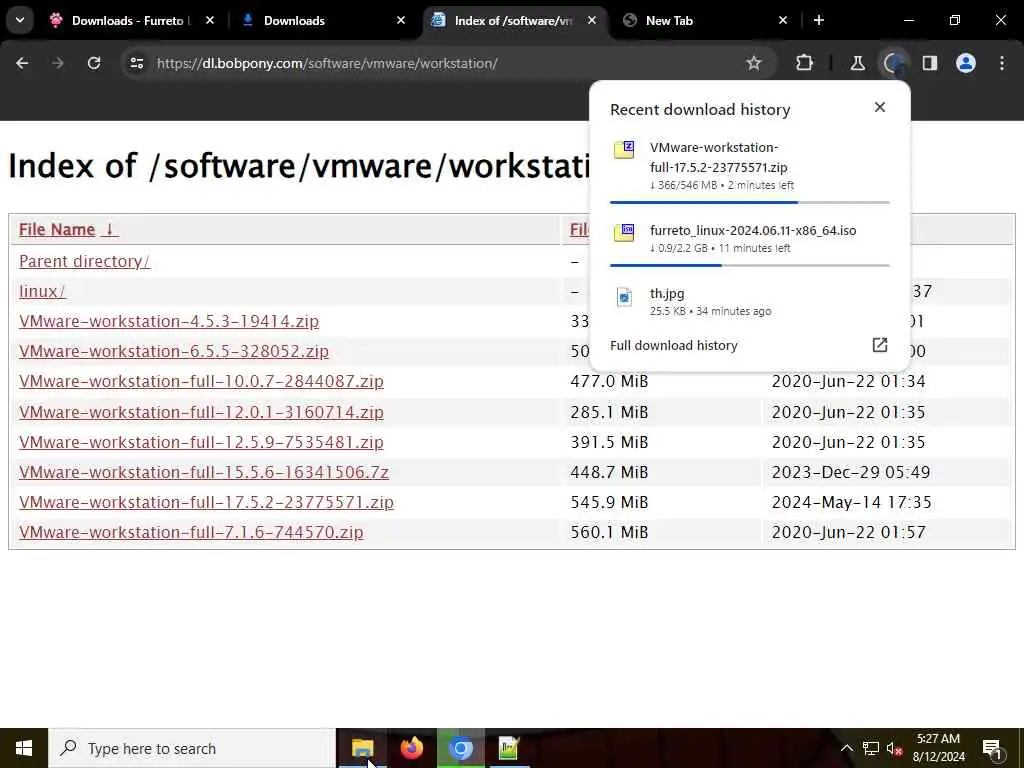Open Chrome three-dot menu

pyautogui.click(x=1002, y=63)
